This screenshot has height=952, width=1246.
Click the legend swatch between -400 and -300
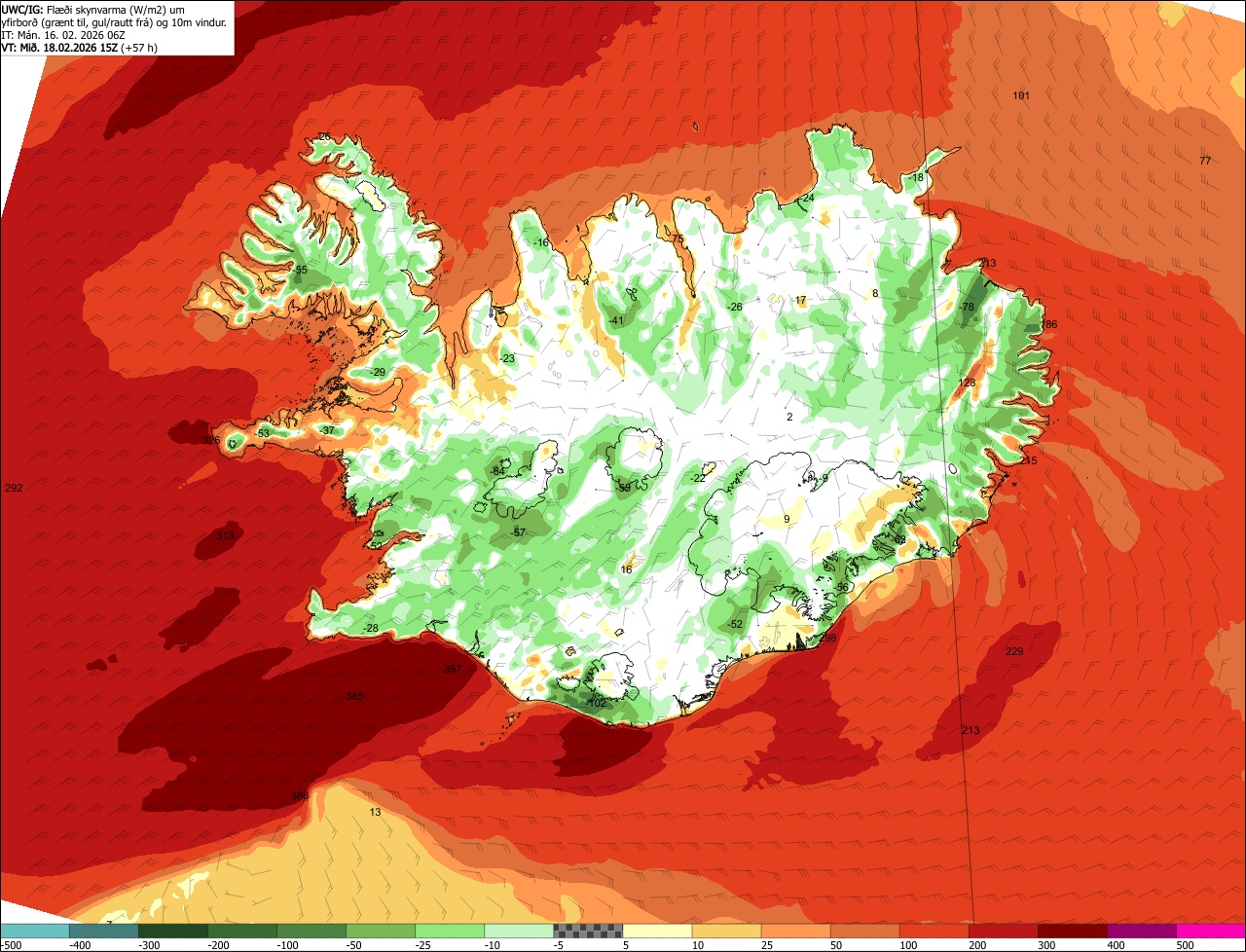[x=104, y=932]
